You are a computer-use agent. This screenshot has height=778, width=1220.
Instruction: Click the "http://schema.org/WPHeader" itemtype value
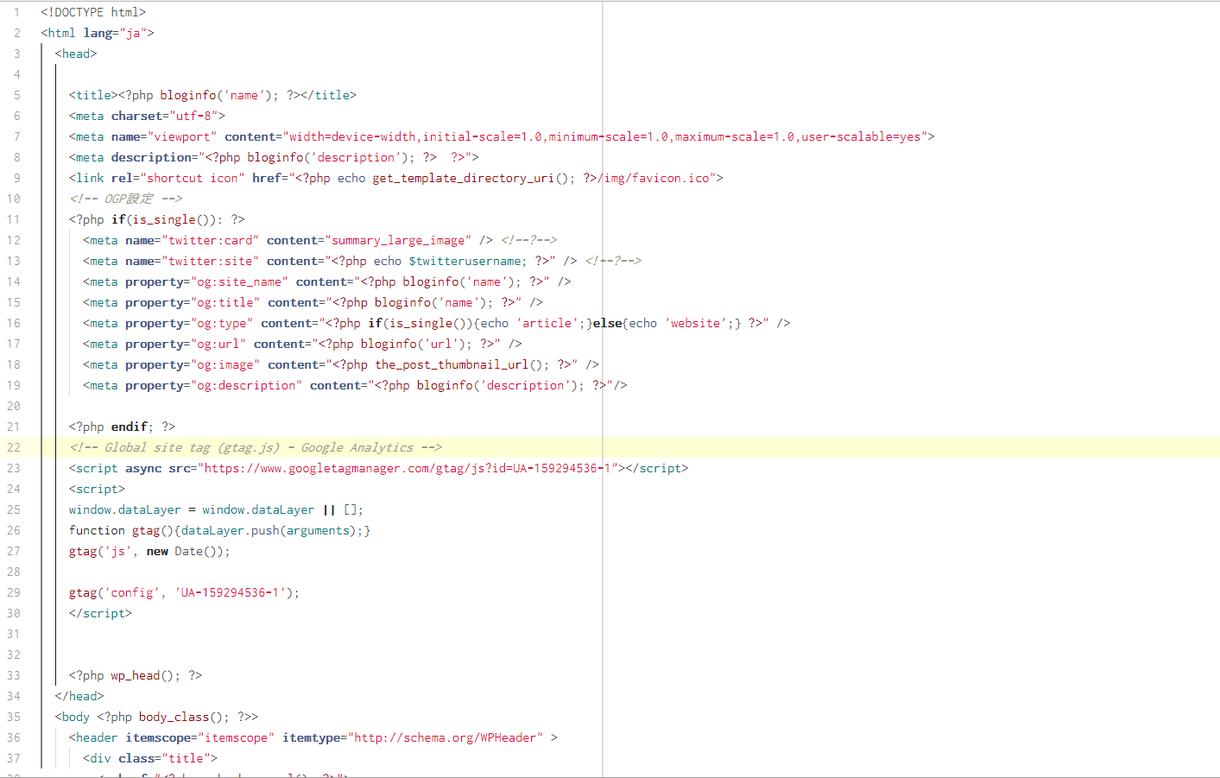click(x=445, y=738)
